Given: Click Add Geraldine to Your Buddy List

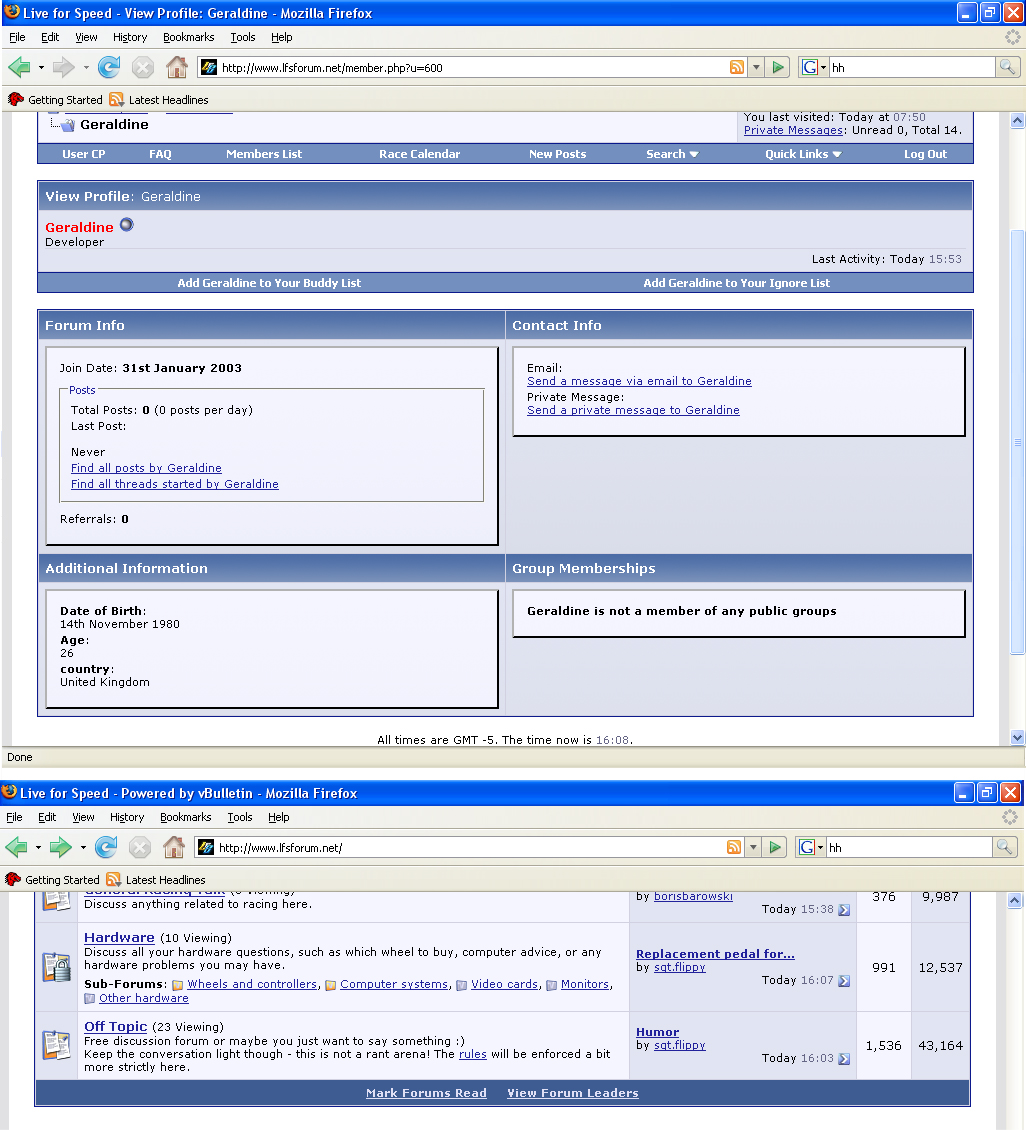Looking at the screenshot, I should tap(269, 283).
